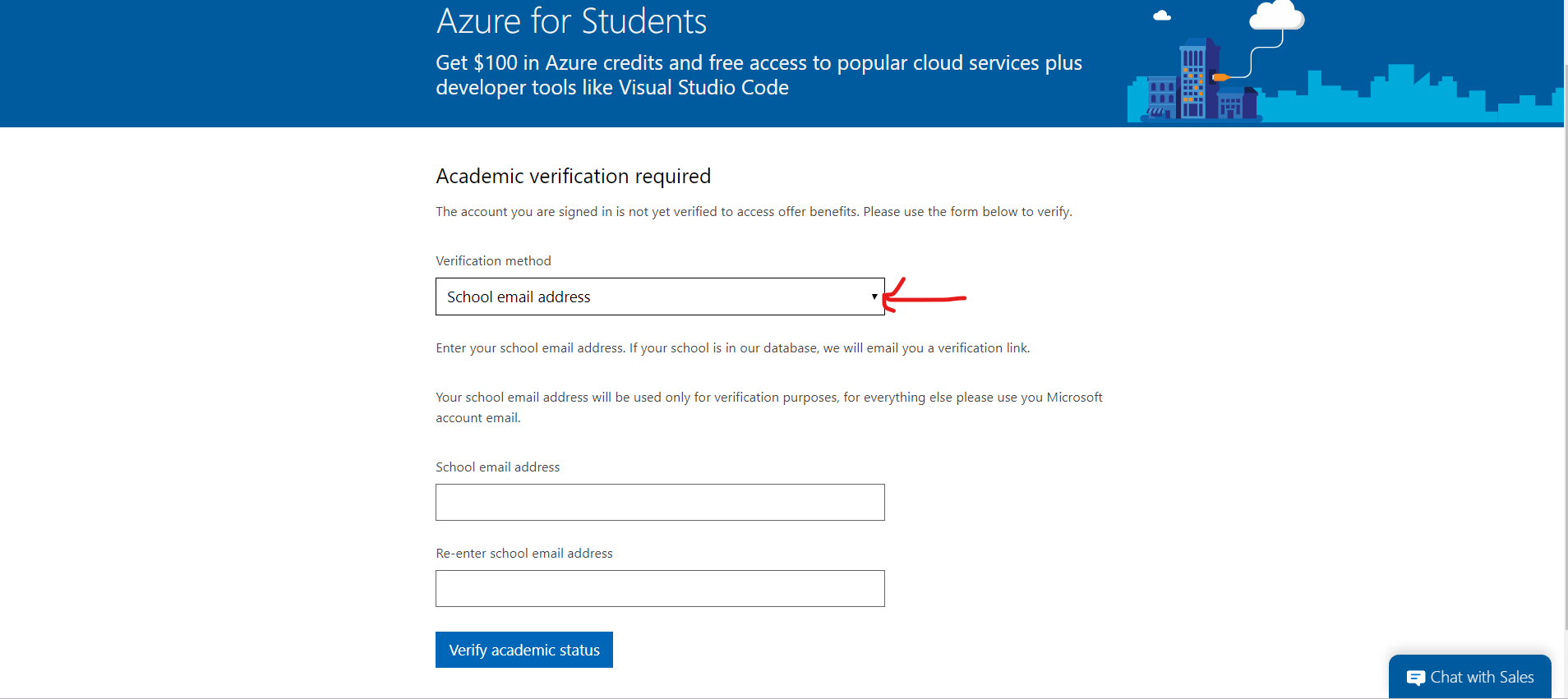Click the red hand-drawn arrow annotation
The height and width of the screenshot is (699, 1568).
925,297
